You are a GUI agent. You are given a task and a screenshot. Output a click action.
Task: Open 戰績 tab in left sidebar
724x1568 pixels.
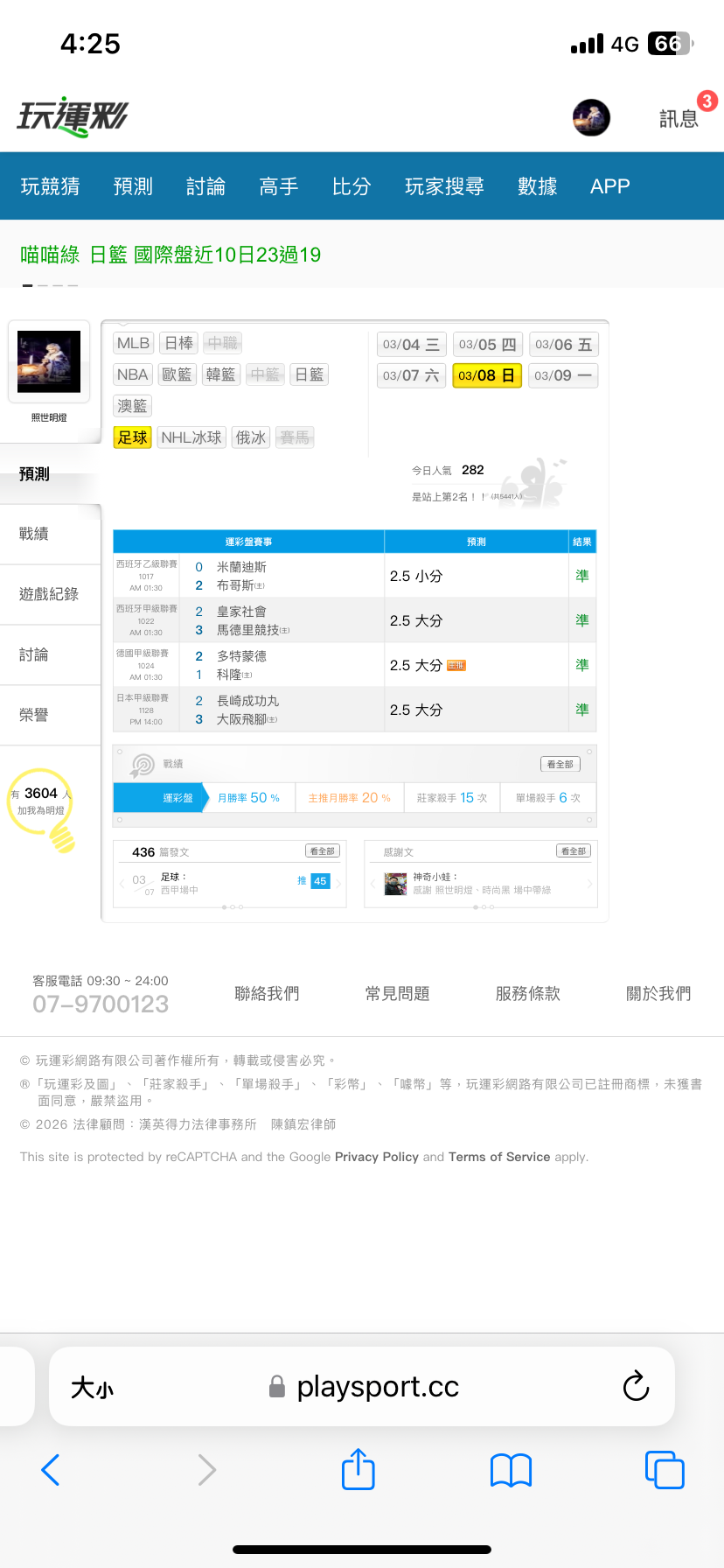click(50, 534)
